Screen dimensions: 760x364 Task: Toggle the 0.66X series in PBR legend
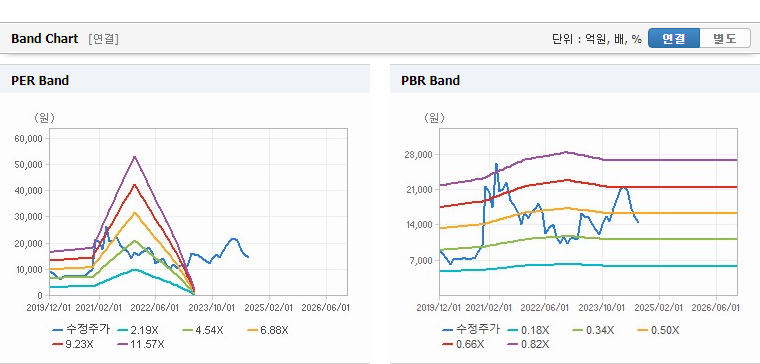coord(462,344)
